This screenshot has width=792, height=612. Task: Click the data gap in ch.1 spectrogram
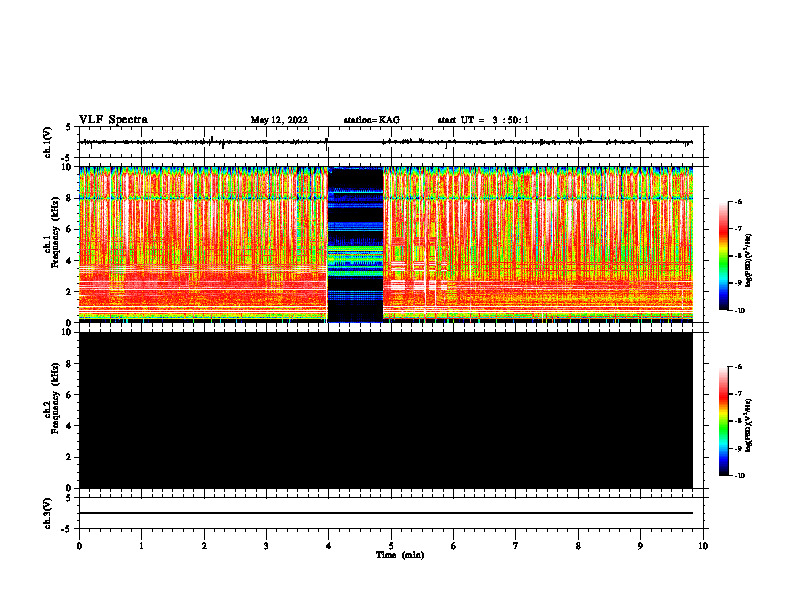356,244
